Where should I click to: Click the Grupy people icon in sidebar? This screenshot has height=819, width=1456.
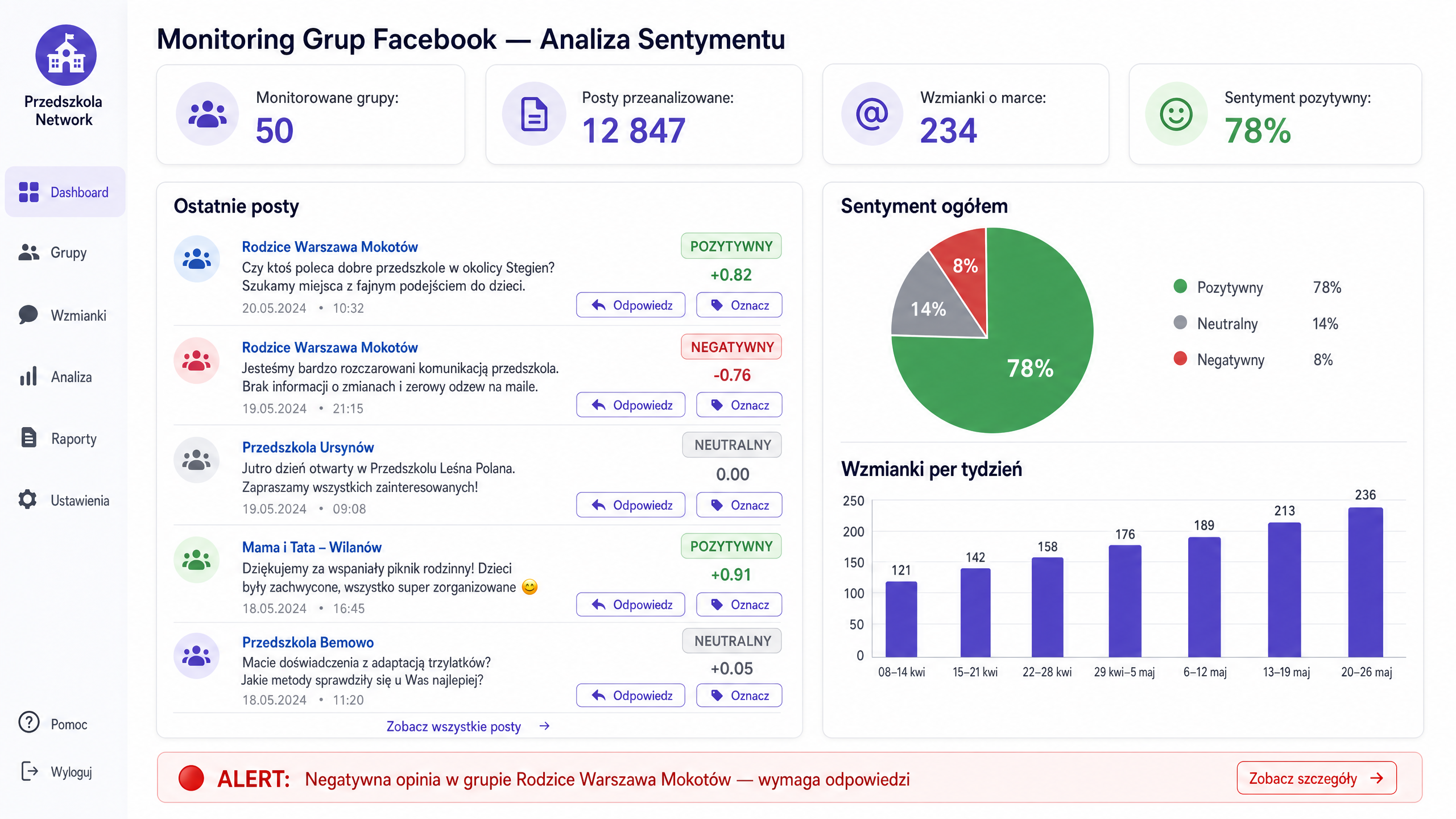point(28,252)
